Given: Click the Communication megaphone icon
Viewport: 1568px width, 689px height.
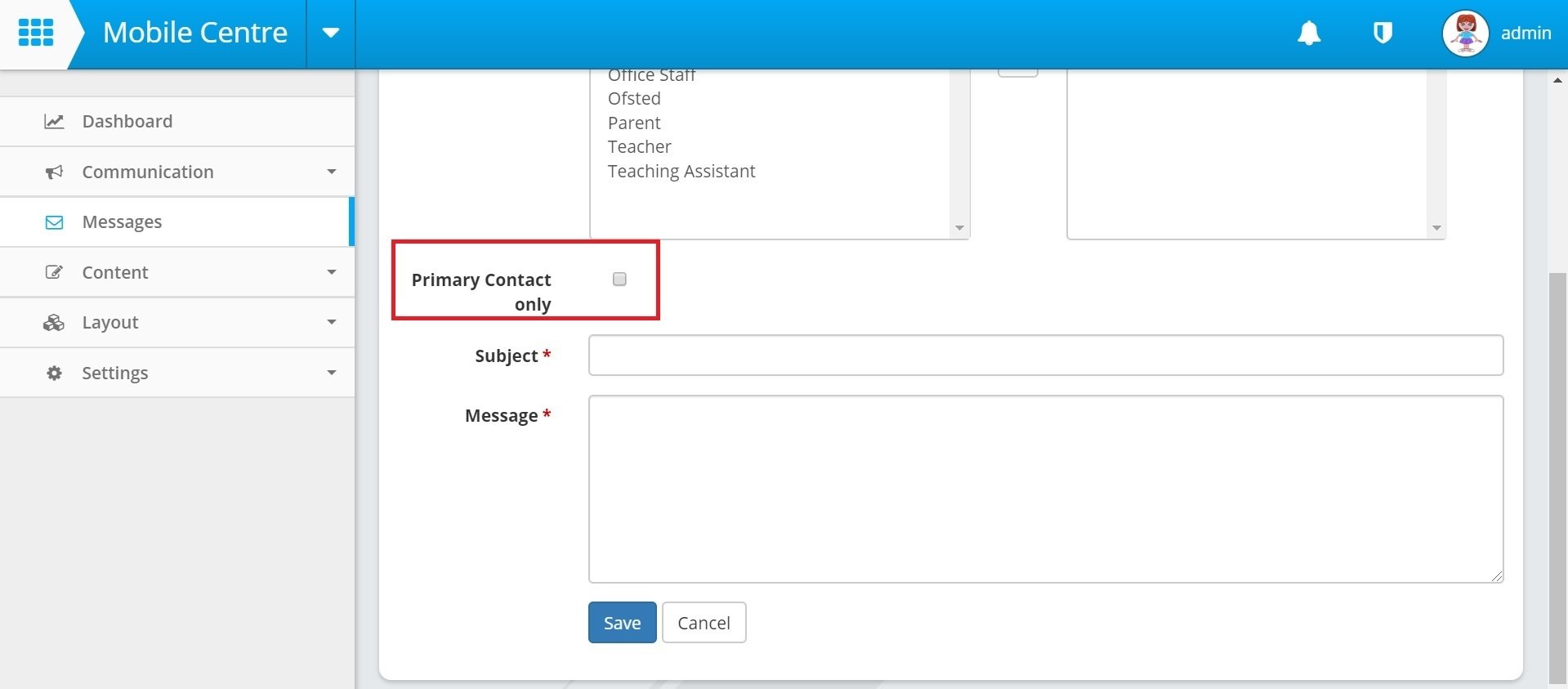Looking at the screenshot, I should click(x=54, y=172).
